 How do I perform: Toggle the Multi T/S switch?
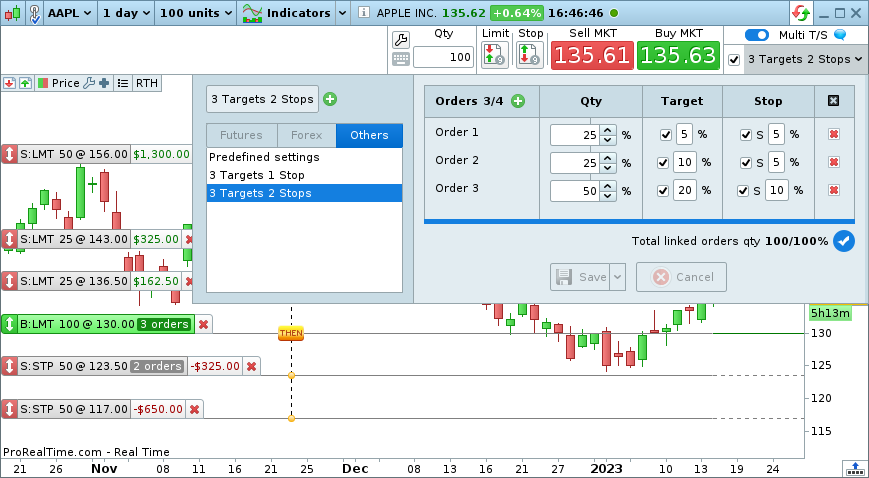tap(757, 34)
